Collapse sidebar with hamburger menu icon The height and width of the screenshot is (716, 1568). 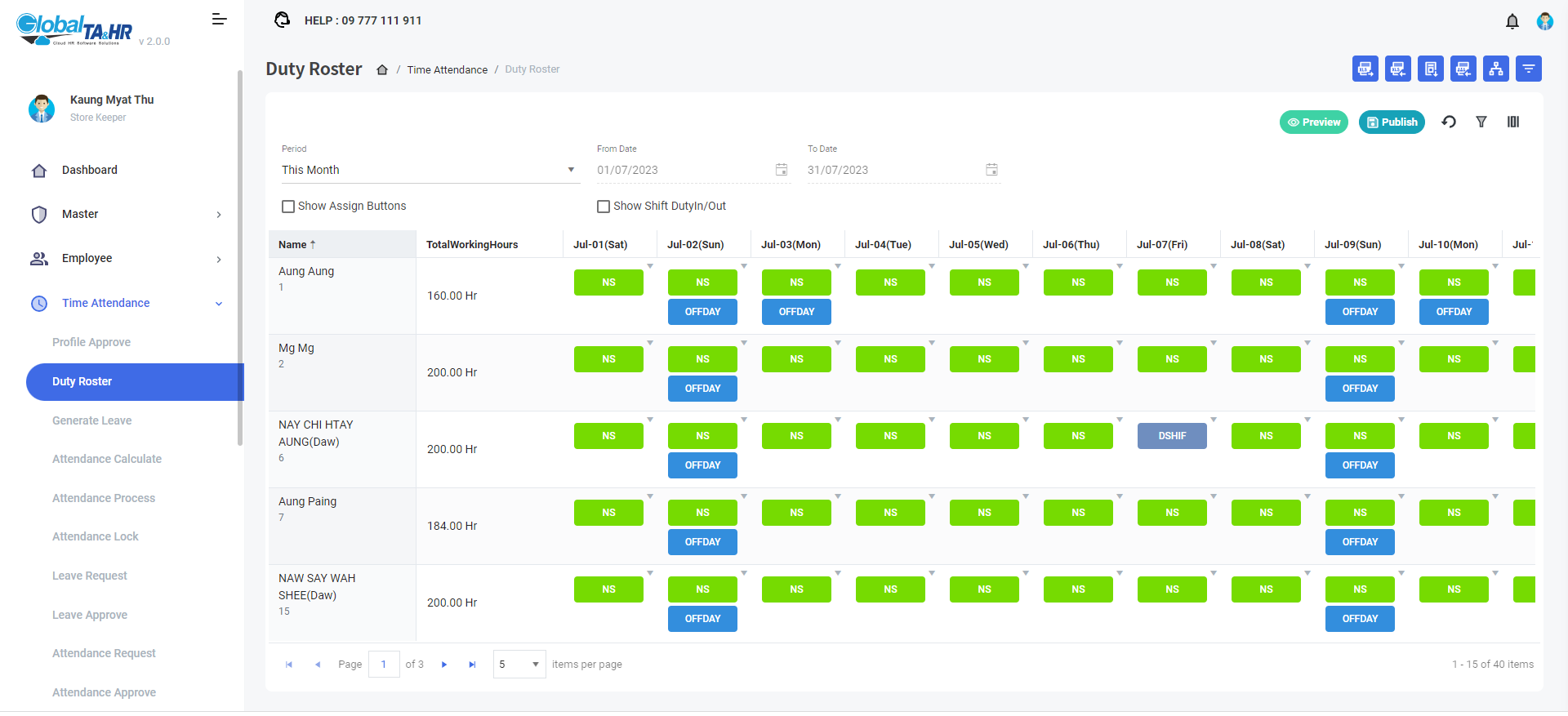pos(219,20)
